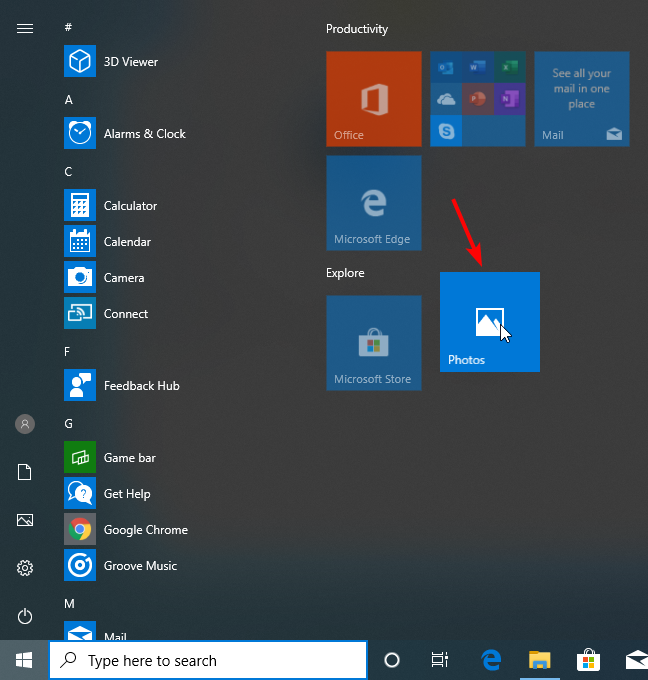Open OneNote in the Office folder tile
The image size is (648, 680).
[x=510, y=99]
